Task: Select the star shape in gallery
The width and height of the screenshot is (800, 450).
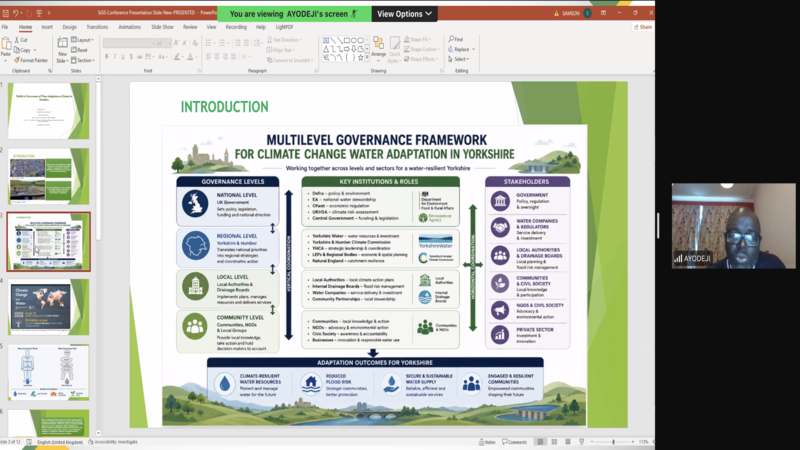Action: pyautogui.click(x=360, y=58)
